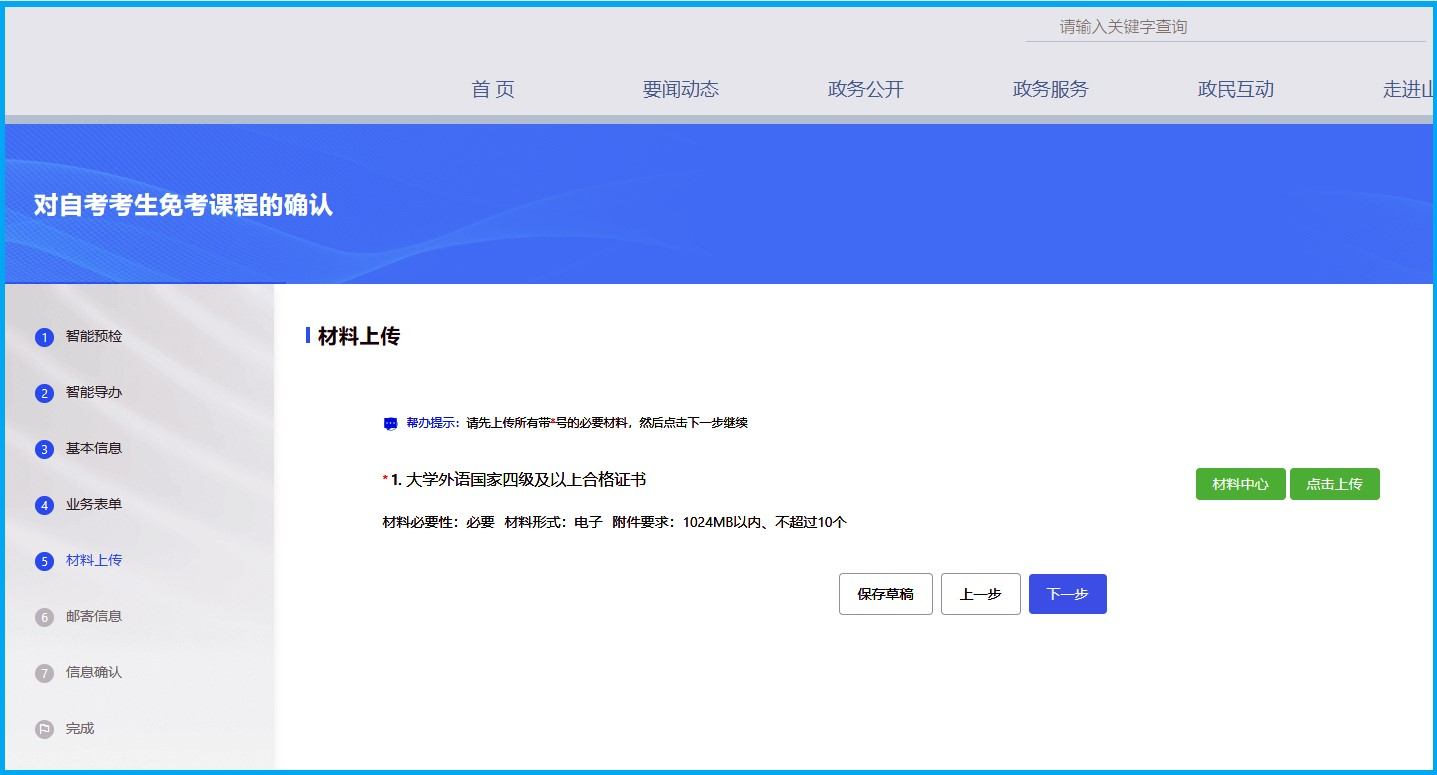The height and width of the screenshot is (775, 1437).
Task: Select the 智能导办 step icon
Action: coord(44,393)
